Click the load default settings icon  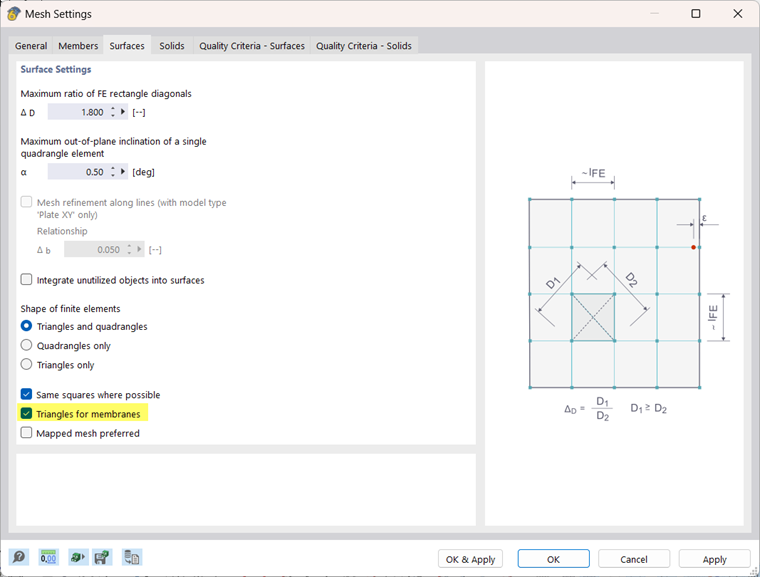78,557
